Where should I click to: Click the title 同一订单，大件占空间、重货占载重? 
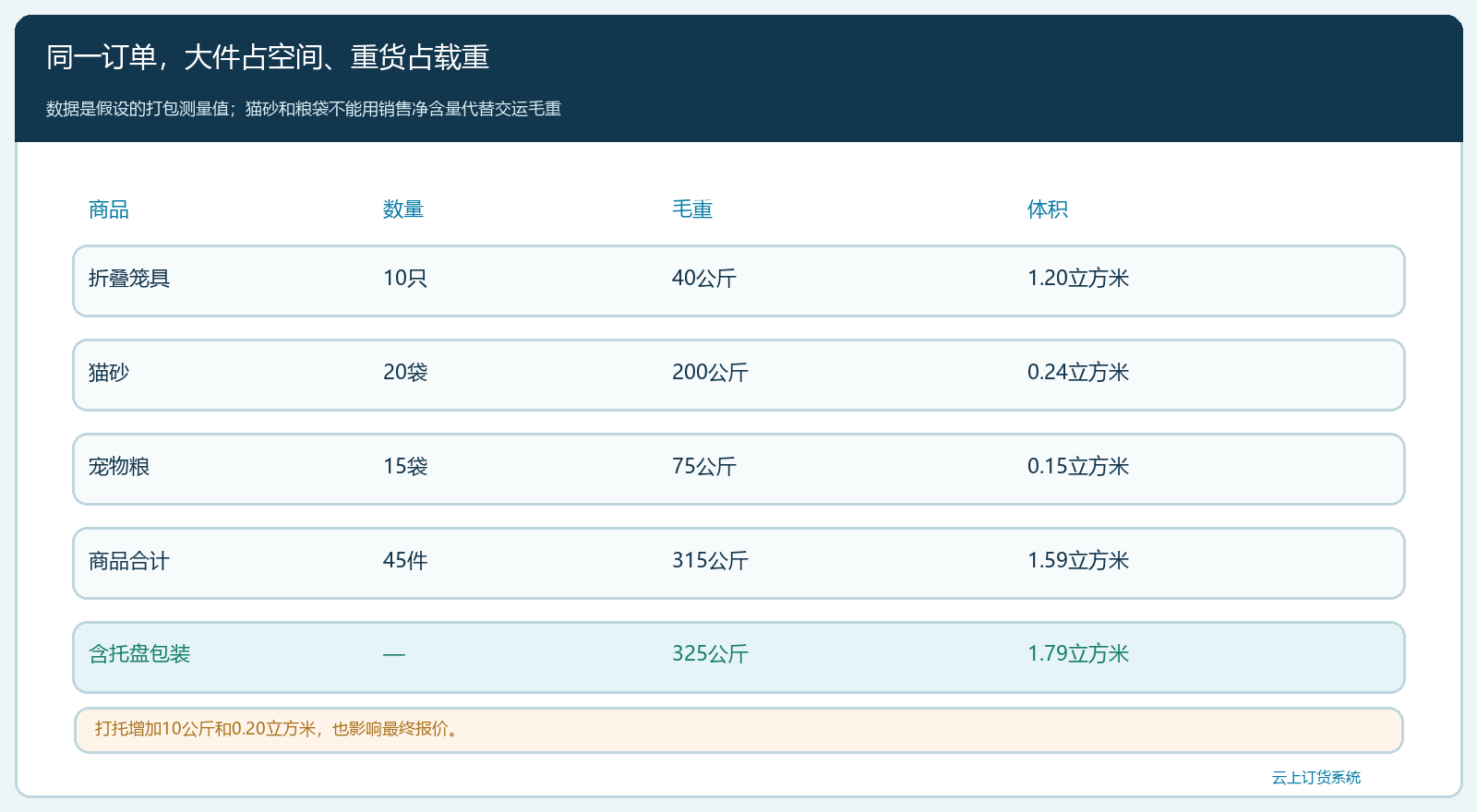[268, 58]
